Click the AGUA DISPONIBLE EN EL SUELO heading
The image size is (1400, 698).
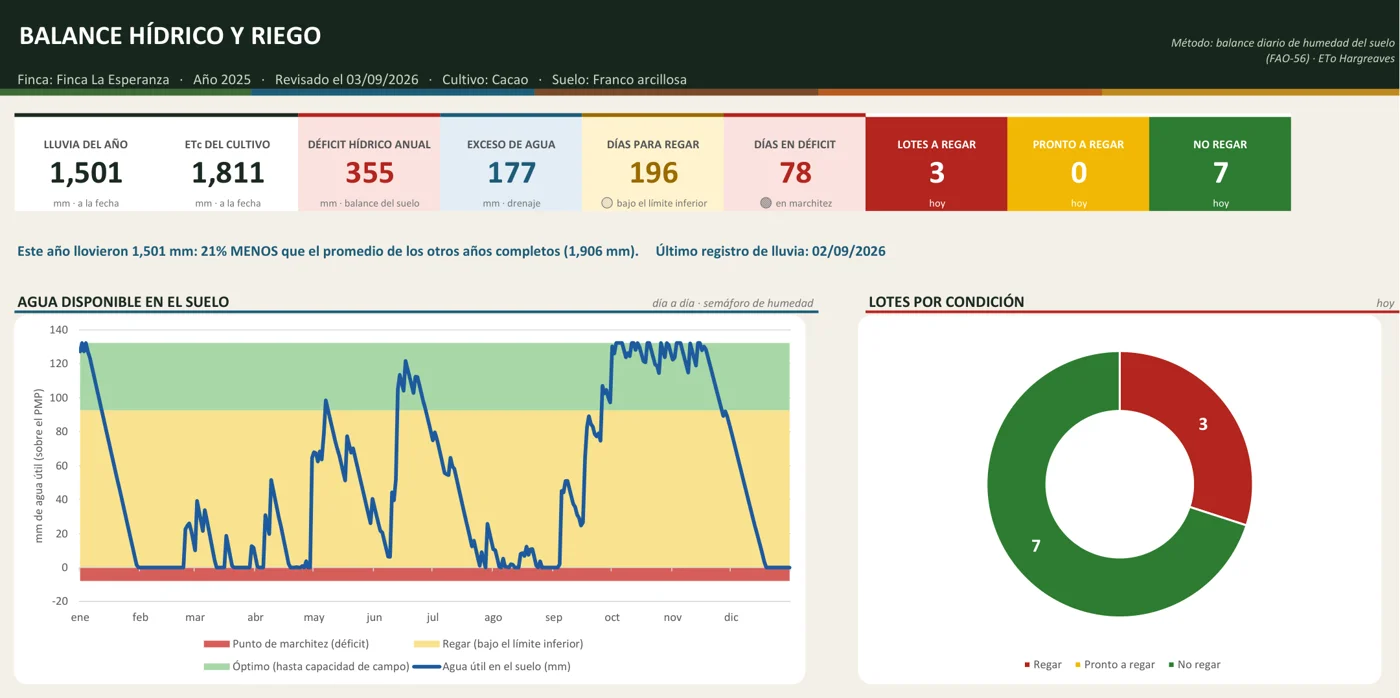(x=123, y=302)
